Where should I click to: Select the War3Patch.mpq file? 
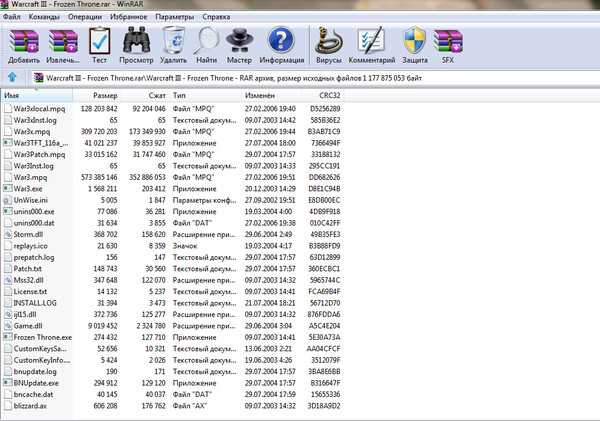click(x=39, y=154)
